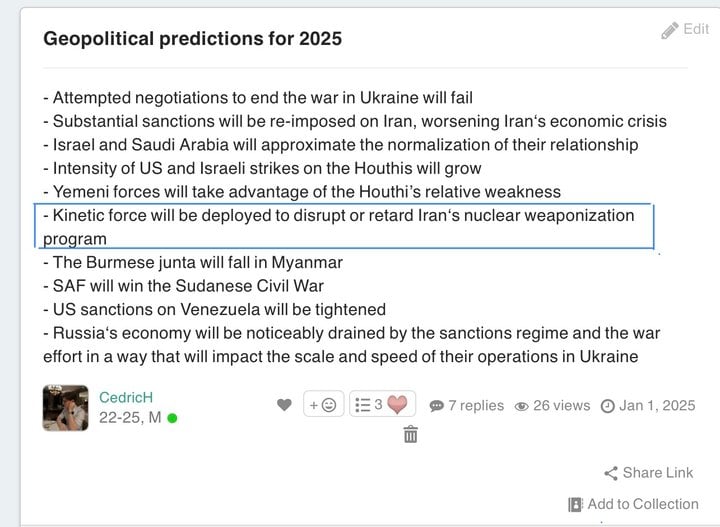Click the clock icon beside Jan 1, 2025
The image size is (720, 527).
coord(608,406)
